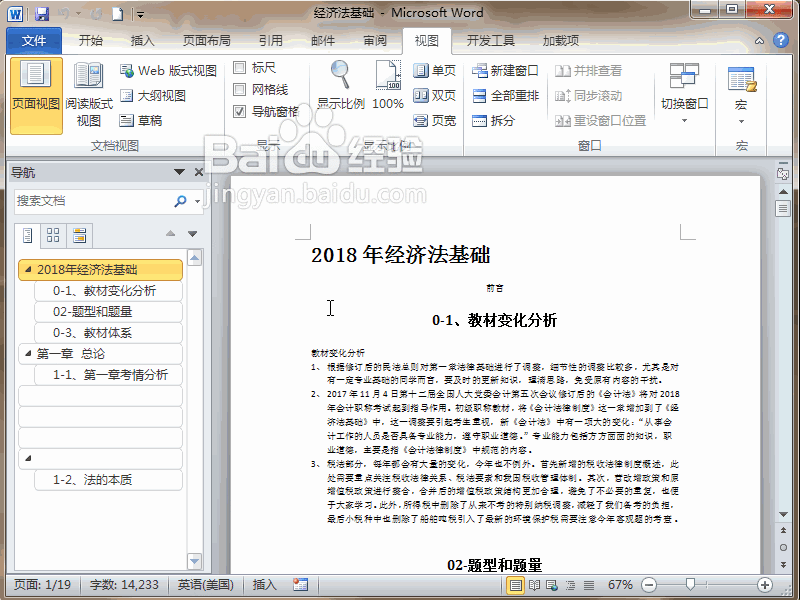The height and width of the screenshot is (600, 800).
Task: Click the Save icon in quick access toolbar
Action: [x=42, y=14]
